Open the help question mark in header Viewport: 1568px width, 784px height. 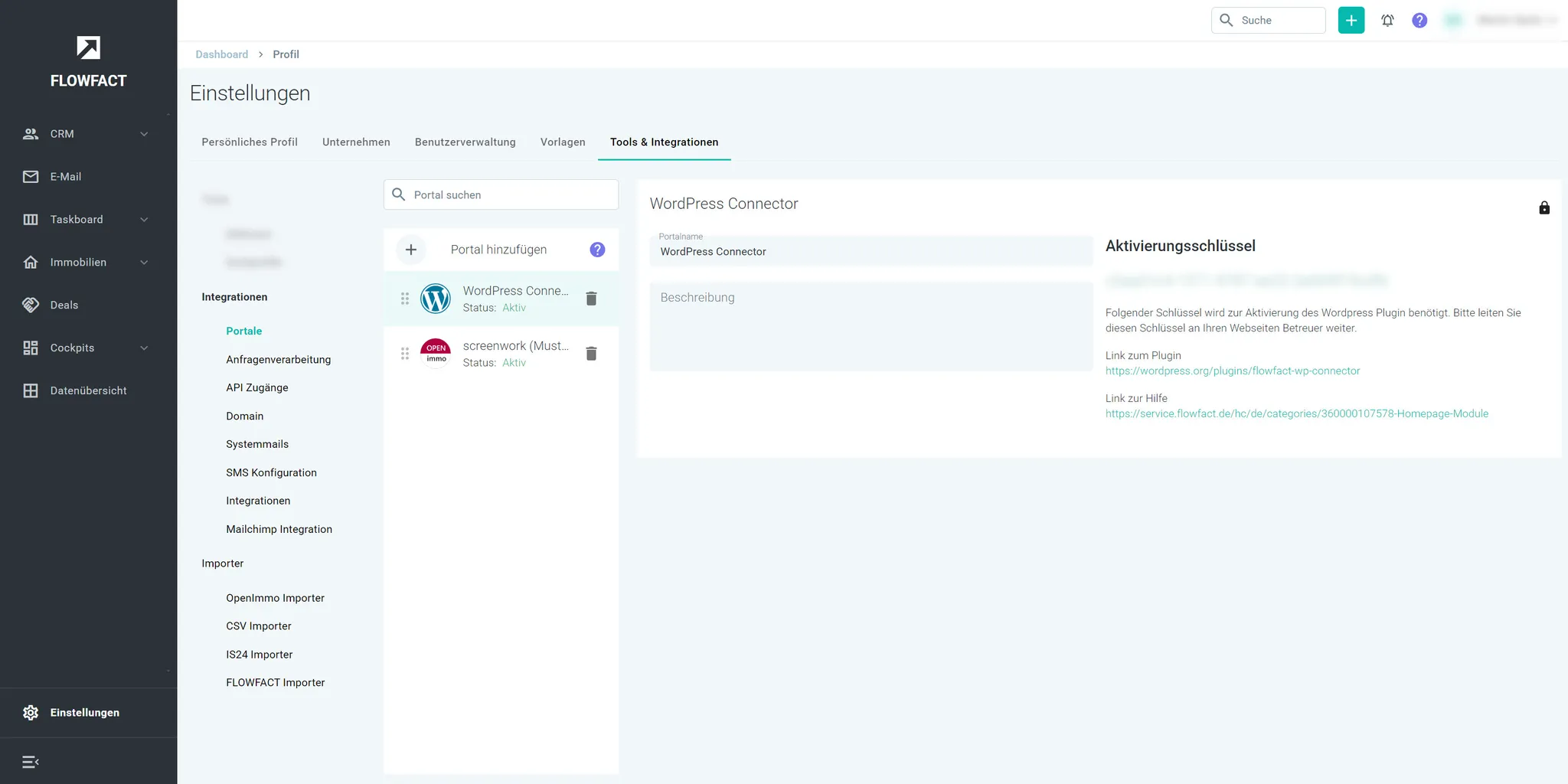[1419, 21]
